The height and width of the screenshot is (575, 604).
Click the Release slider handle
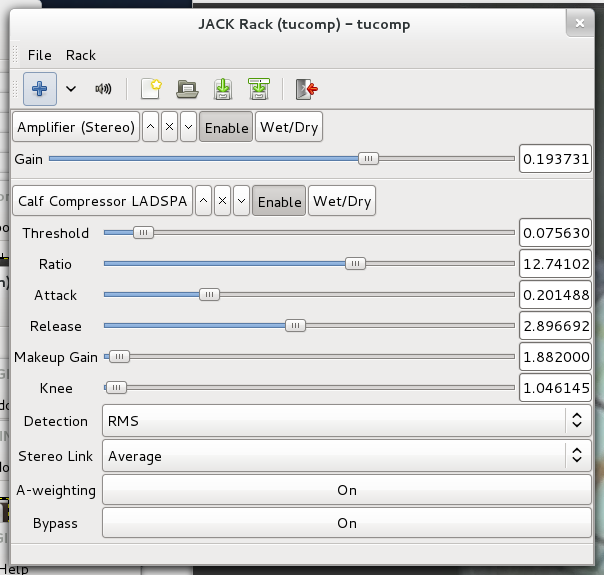295,325
